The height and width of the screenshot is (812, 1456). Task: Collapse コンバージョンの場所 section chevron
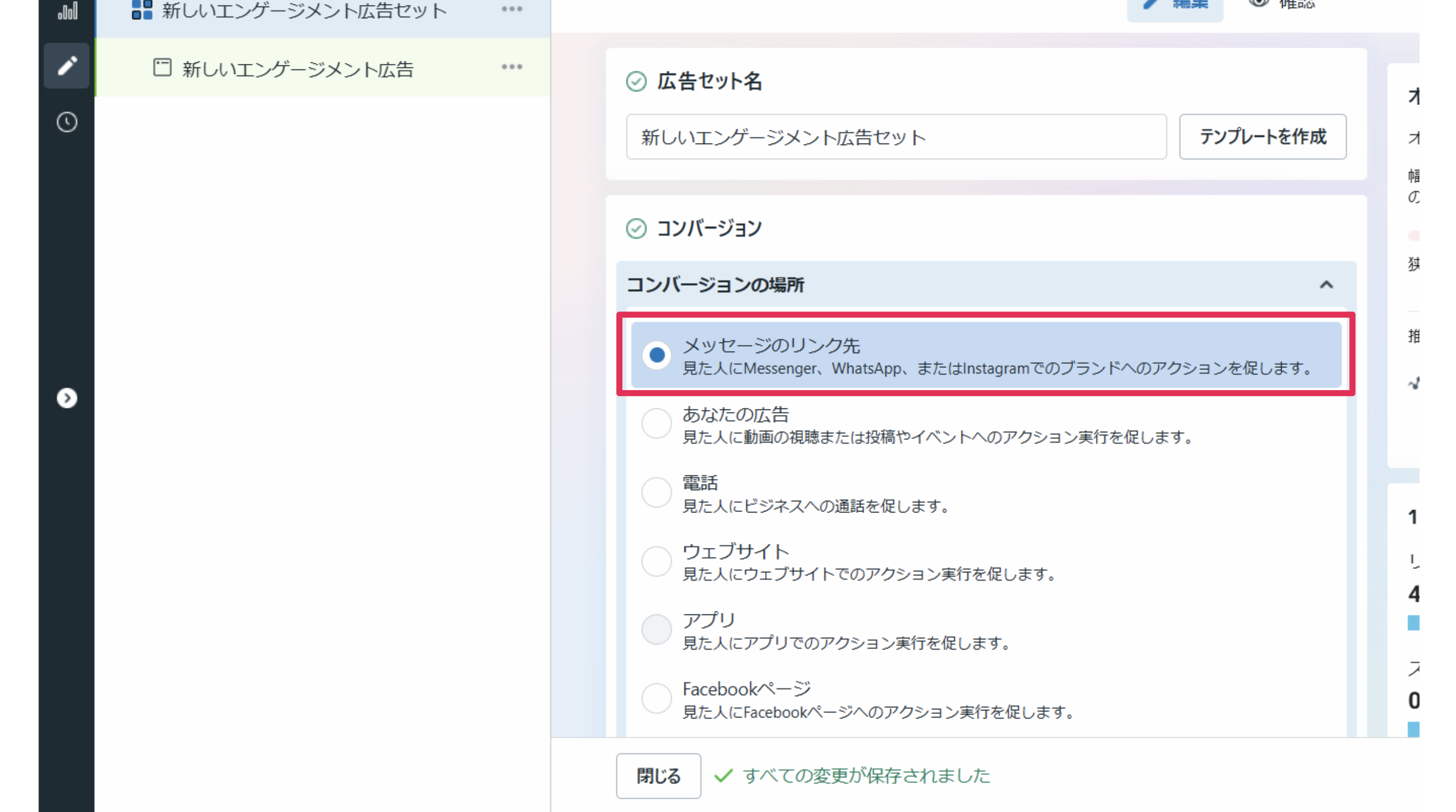point(1326,285)
